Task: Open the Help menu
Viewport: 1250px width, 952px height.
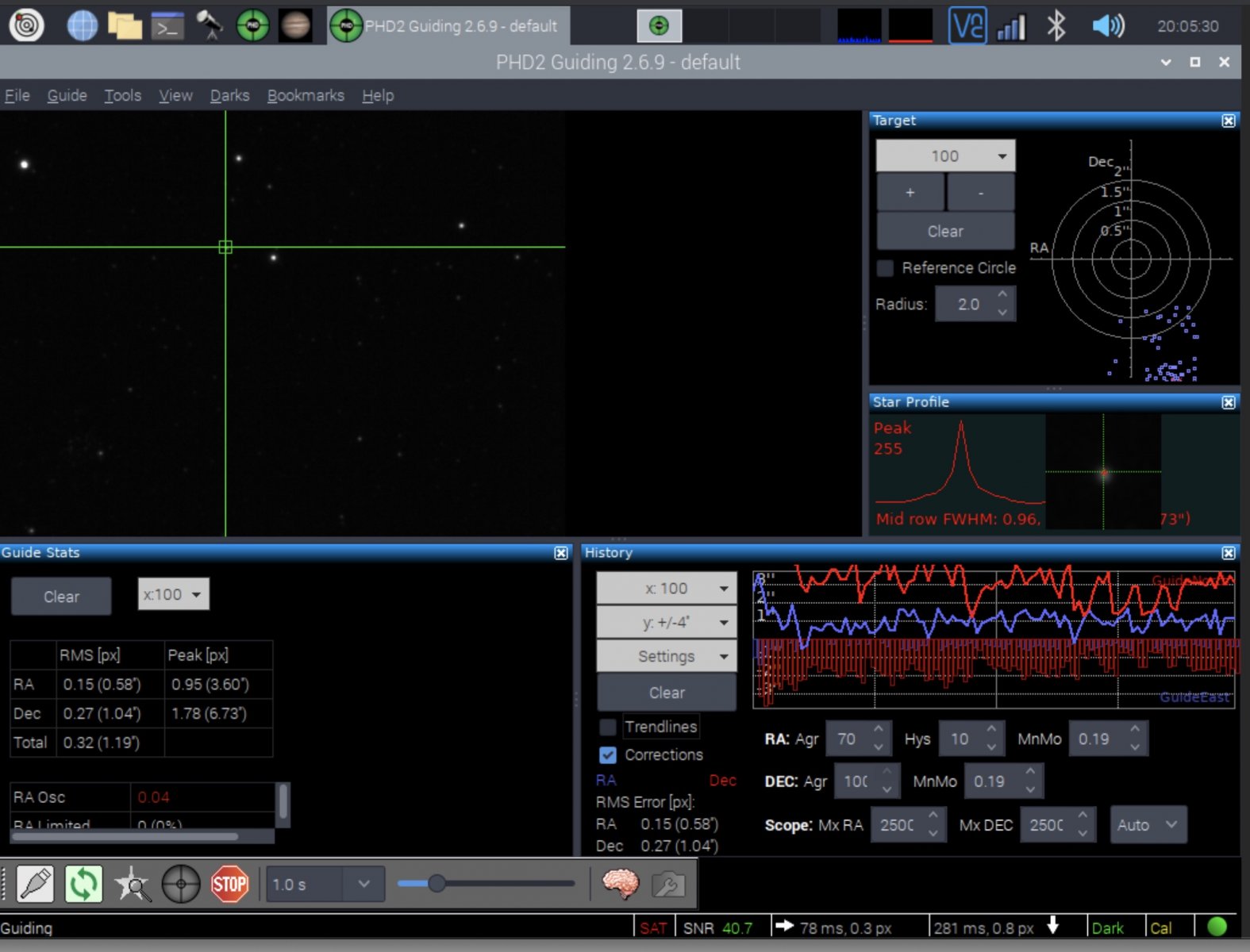Action: (x=378, y=95)
